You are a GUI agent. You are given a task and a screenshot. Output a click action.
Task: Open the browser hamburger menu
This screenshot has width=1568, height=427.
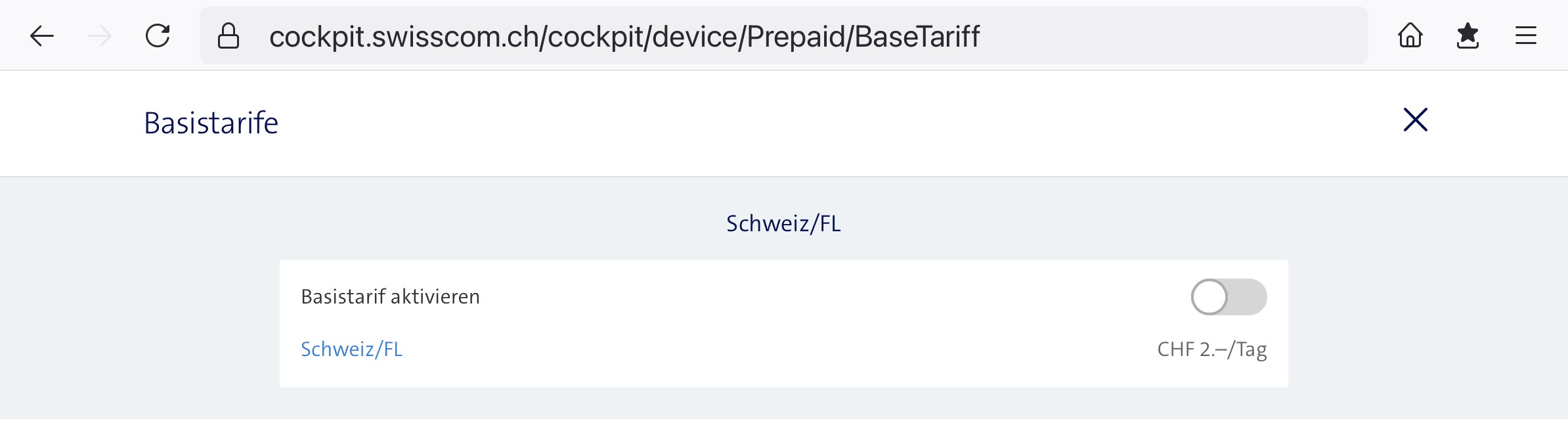click(1525, 36)
